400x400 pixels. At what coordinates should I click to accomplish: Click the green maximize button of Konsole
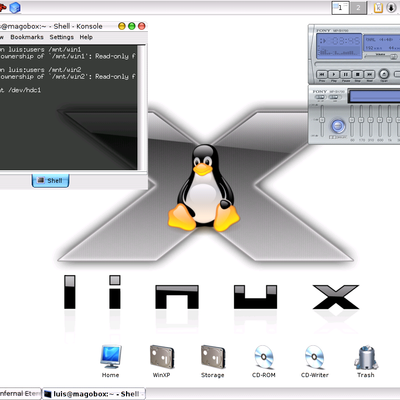tap(132, 26)
